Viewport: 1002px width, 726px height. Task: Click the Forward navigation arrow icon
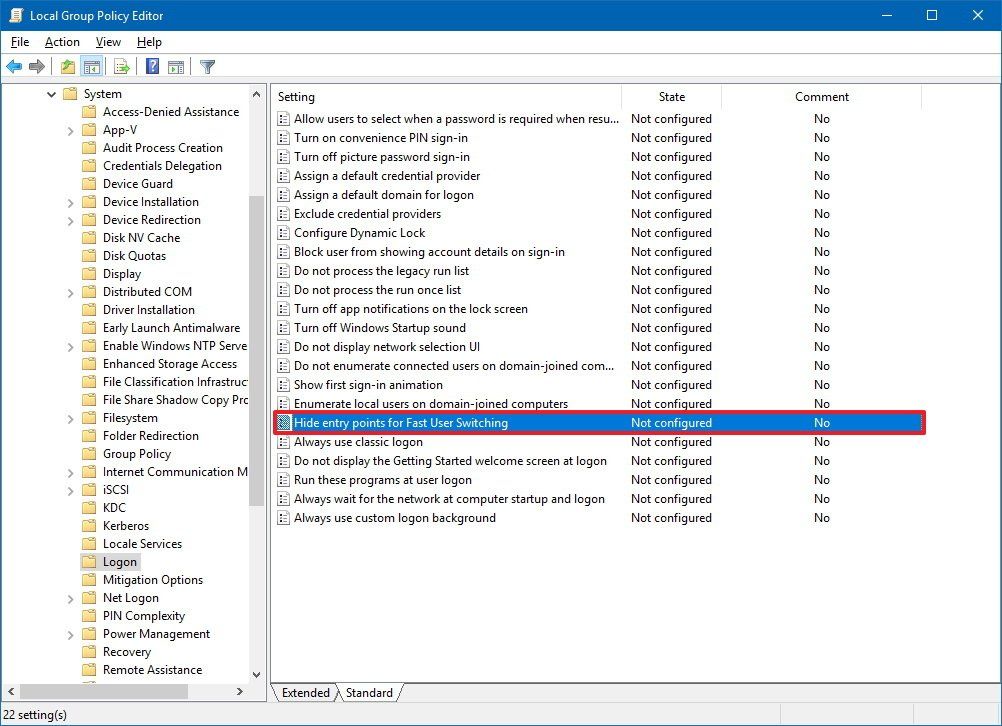pyautogui.click(x=38, y=66)
